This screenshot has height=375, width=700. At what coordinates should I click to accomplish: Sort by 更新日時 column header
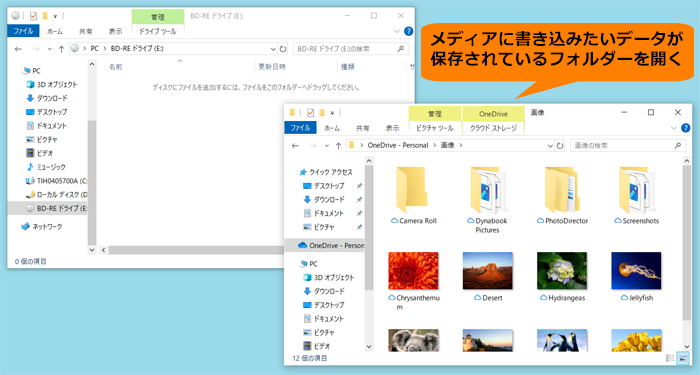pyautogui.click(x=272, y=67)
